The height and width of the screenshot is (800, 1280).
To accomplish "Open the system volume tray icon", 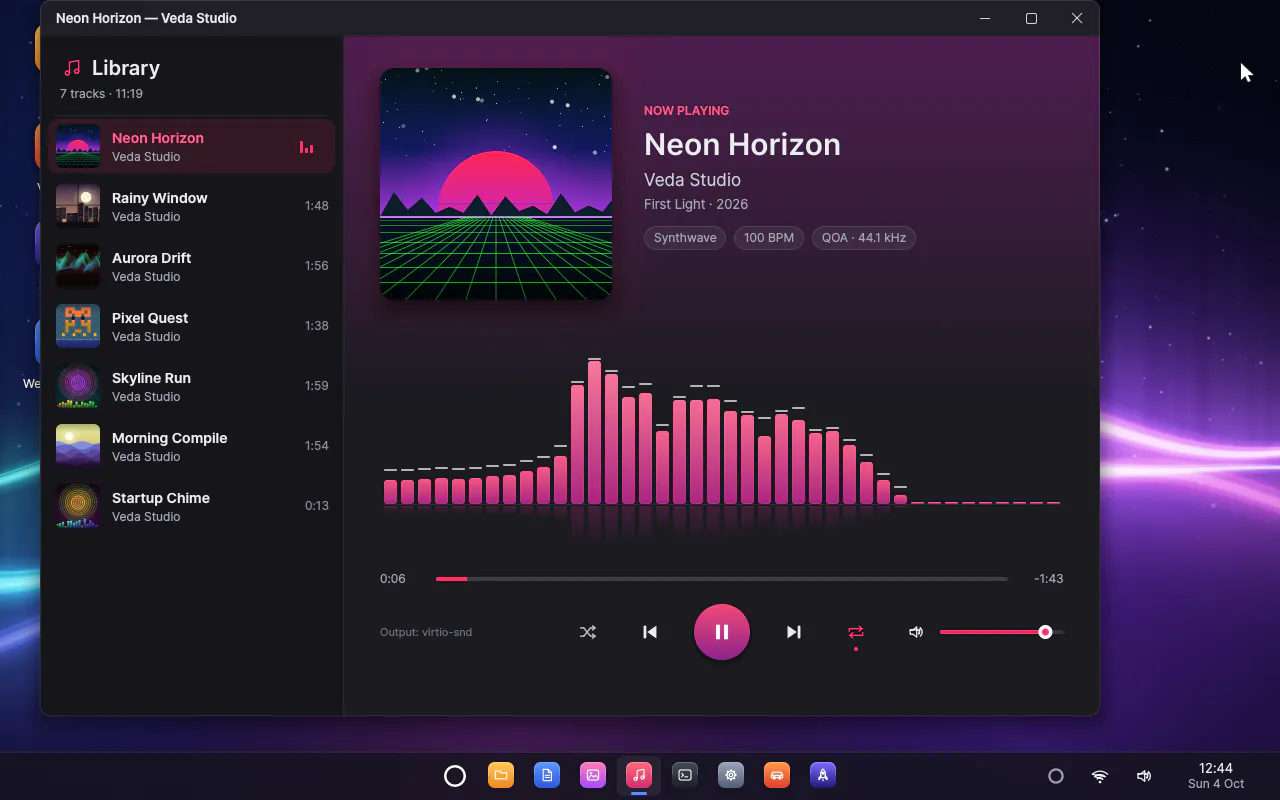I will click(x=1144, y=776).
